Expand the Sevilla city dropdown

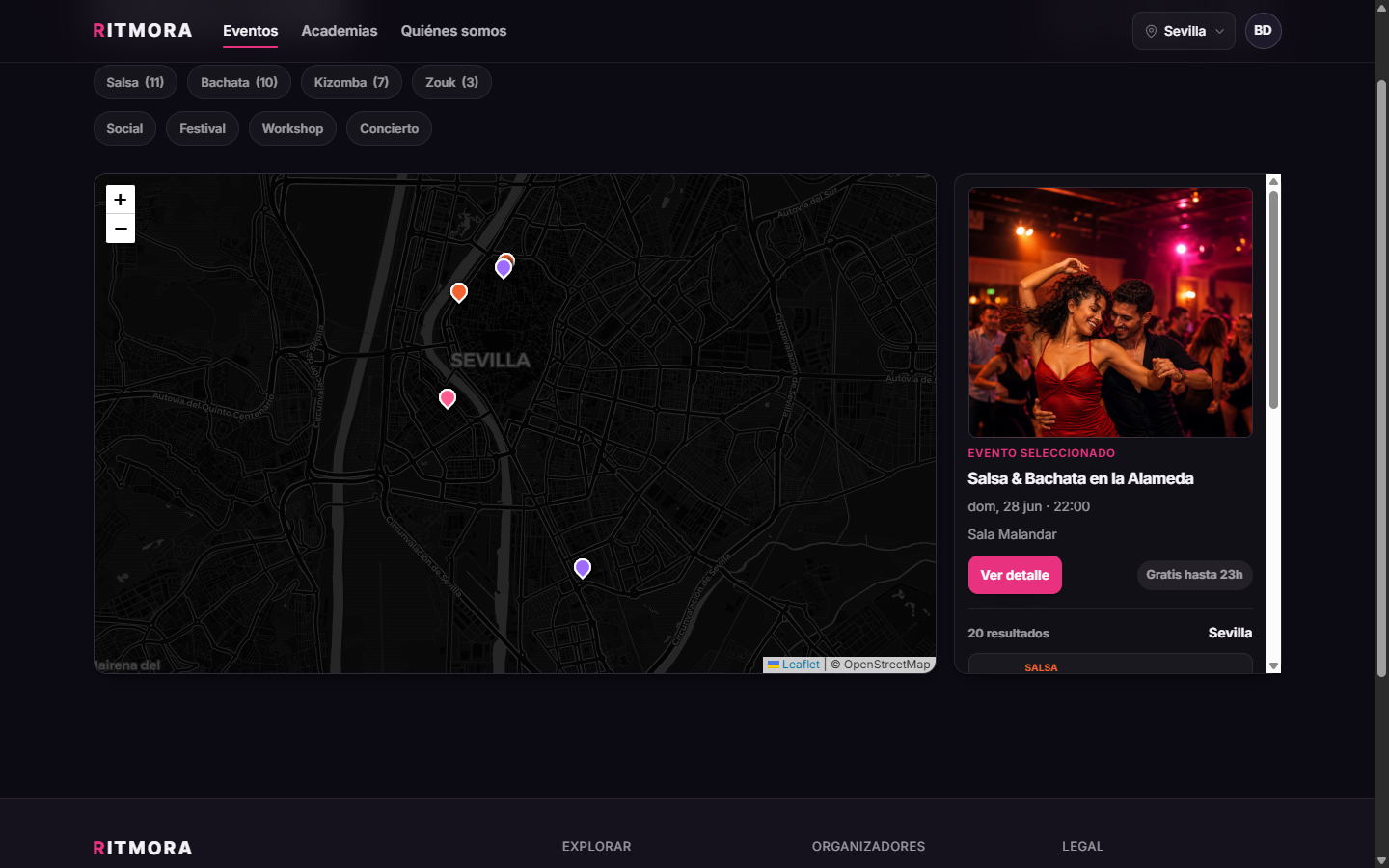point(1184,31)
